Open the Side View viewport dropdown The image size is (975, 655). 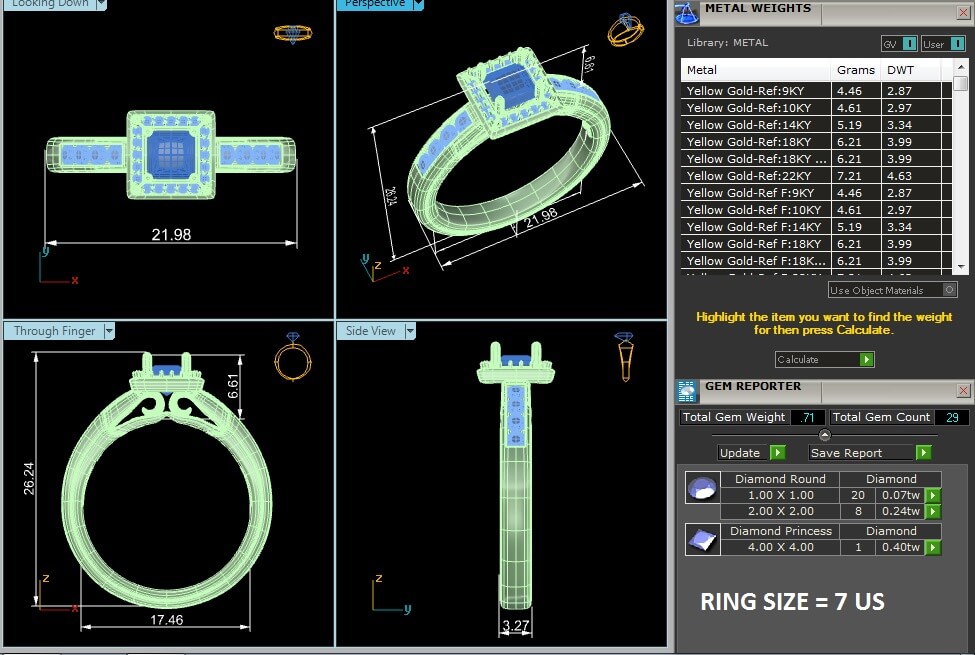tap(410, 331)
